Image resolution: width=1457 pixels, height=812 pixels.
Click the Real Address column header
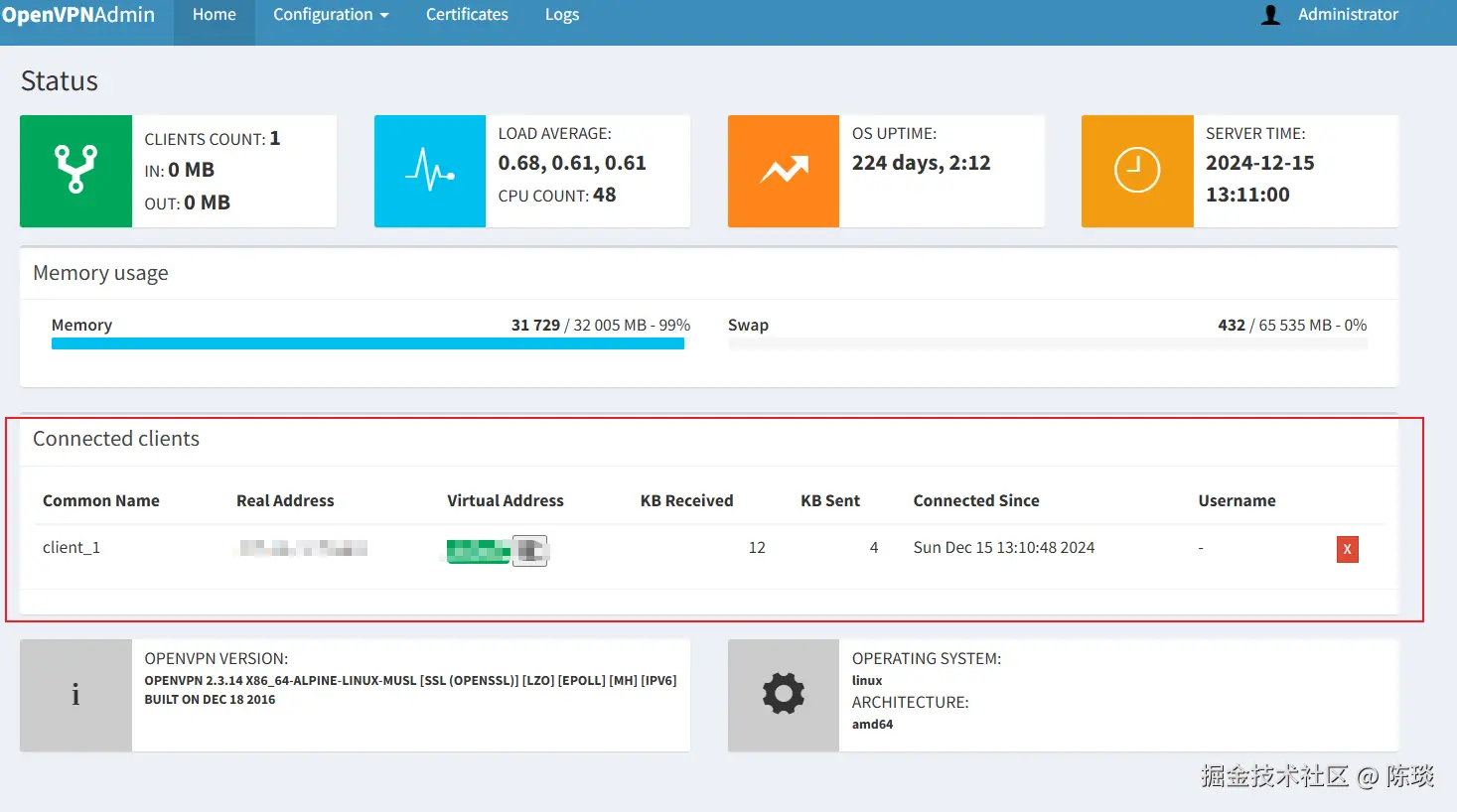pyautogui.click(x=285, y=500)
